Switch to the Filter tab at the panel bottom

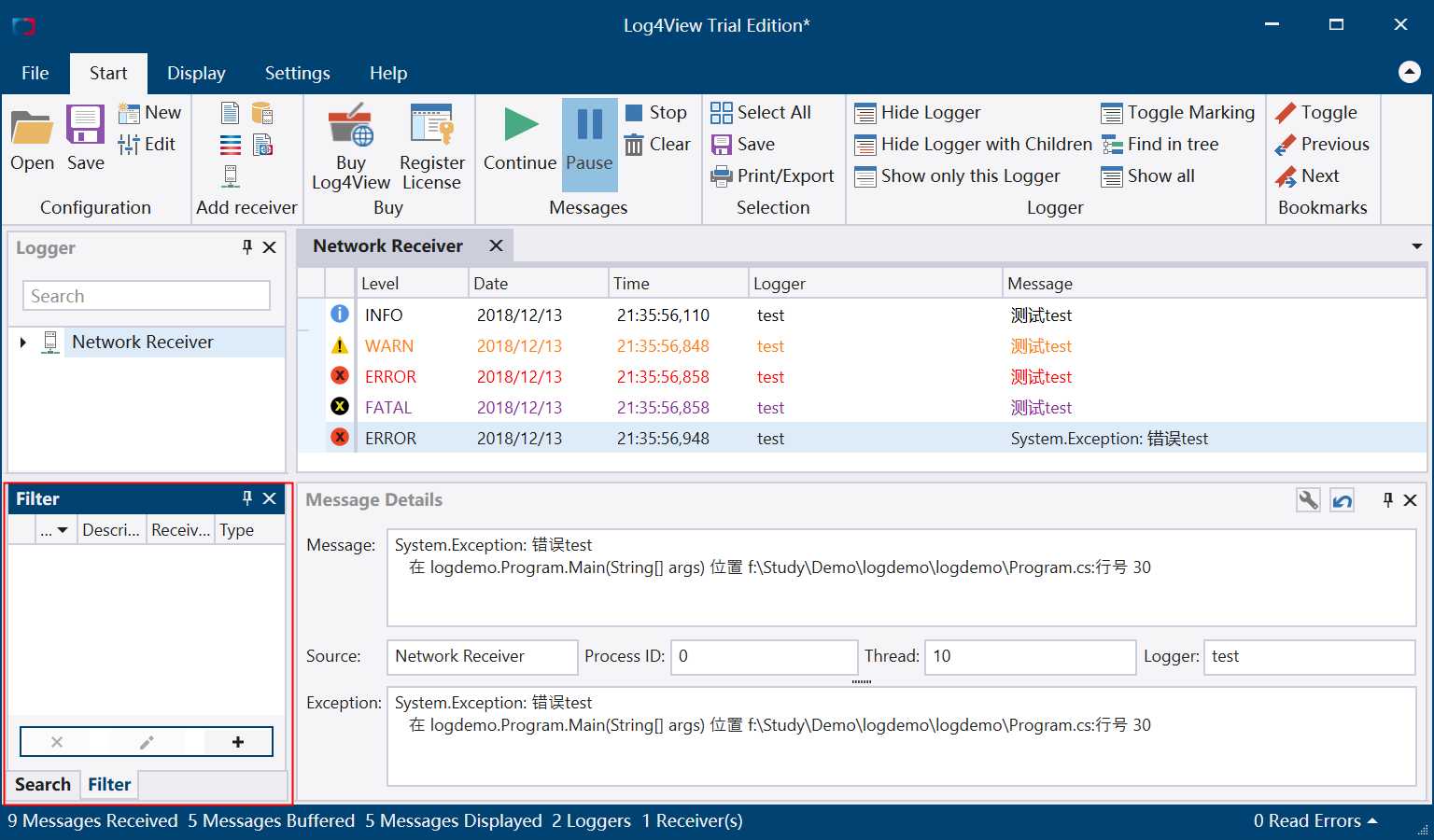point(109,785)
